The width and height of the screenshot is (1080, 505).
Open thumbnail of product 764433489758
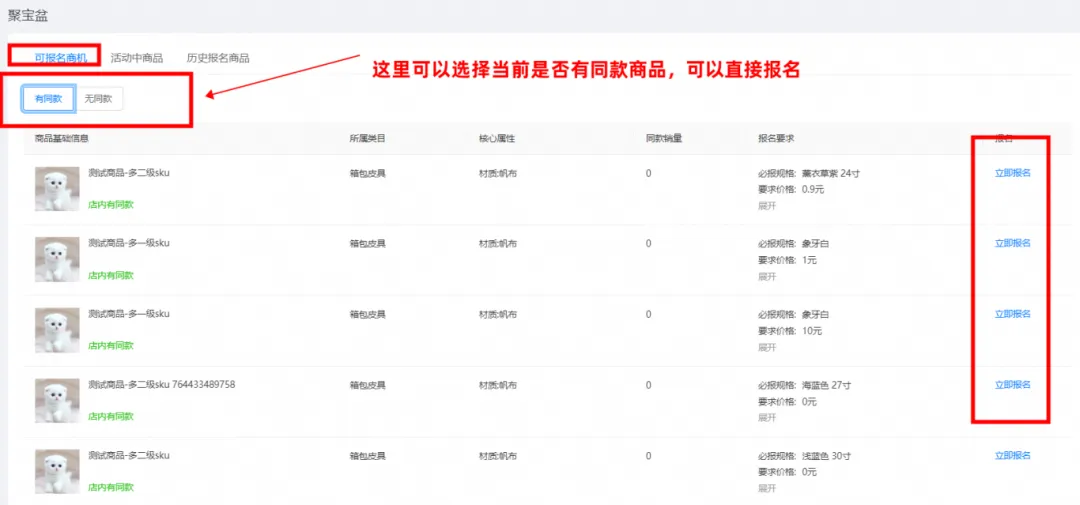tap(57, 400)
